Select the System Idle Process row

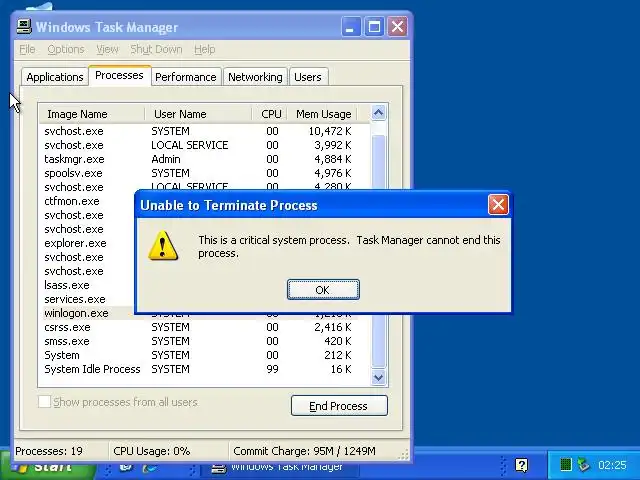point(198,369)
